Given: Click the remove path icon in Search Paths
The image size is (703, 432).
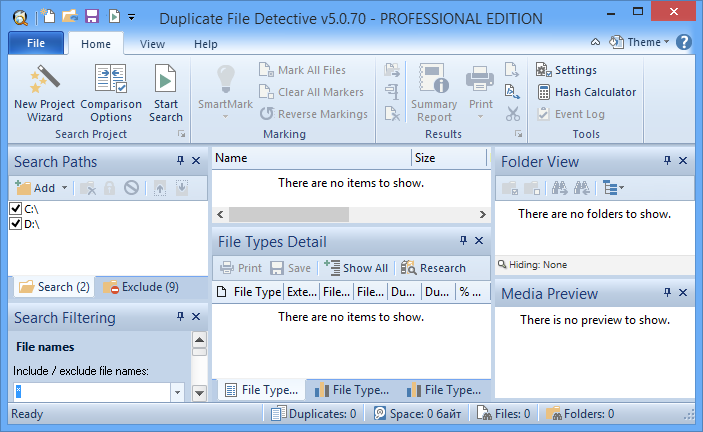Looking at the screenshot, I should coord(88,188).
